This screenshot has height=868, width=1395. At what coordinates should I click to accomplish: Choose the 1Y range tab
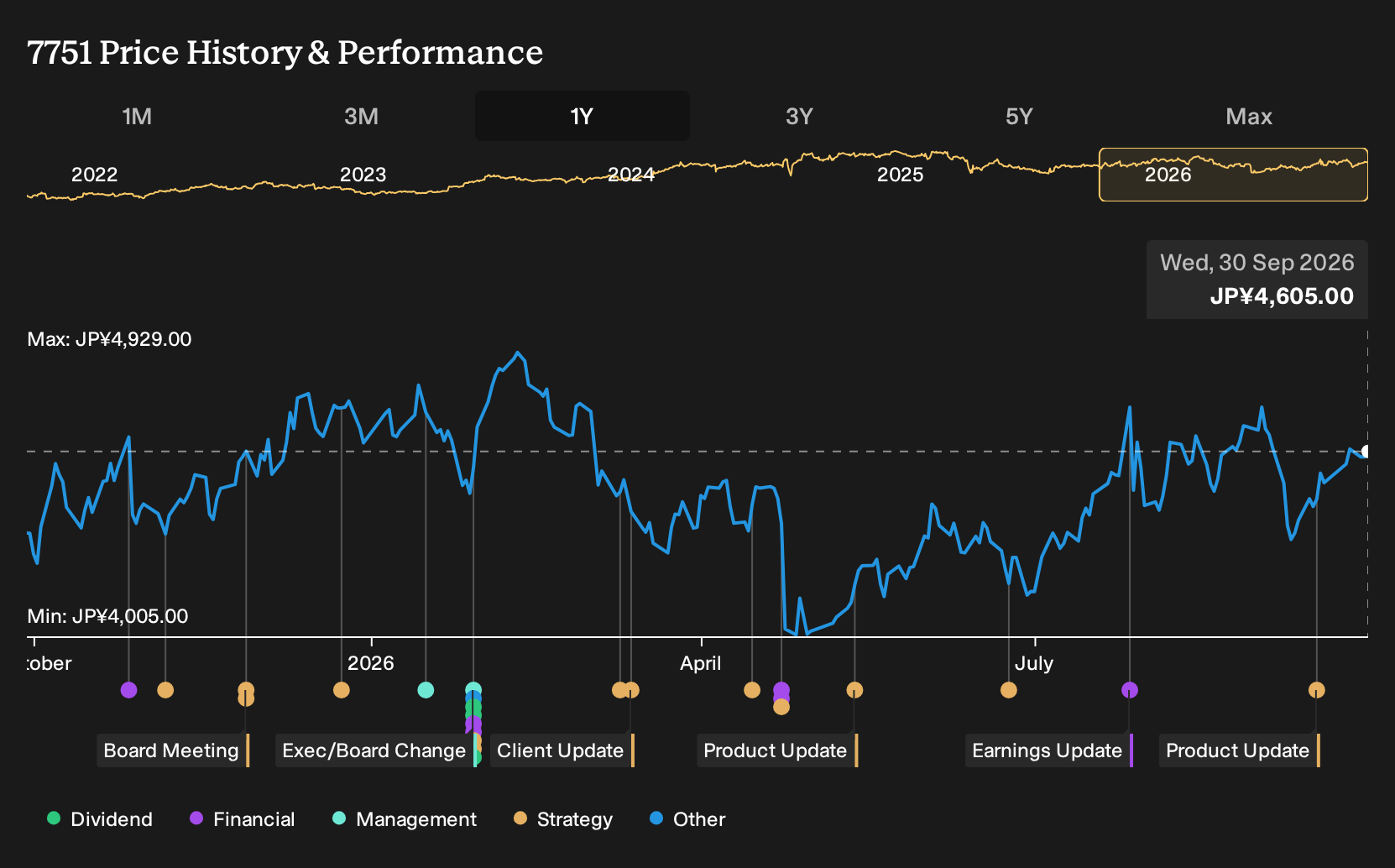coord(583,116)
